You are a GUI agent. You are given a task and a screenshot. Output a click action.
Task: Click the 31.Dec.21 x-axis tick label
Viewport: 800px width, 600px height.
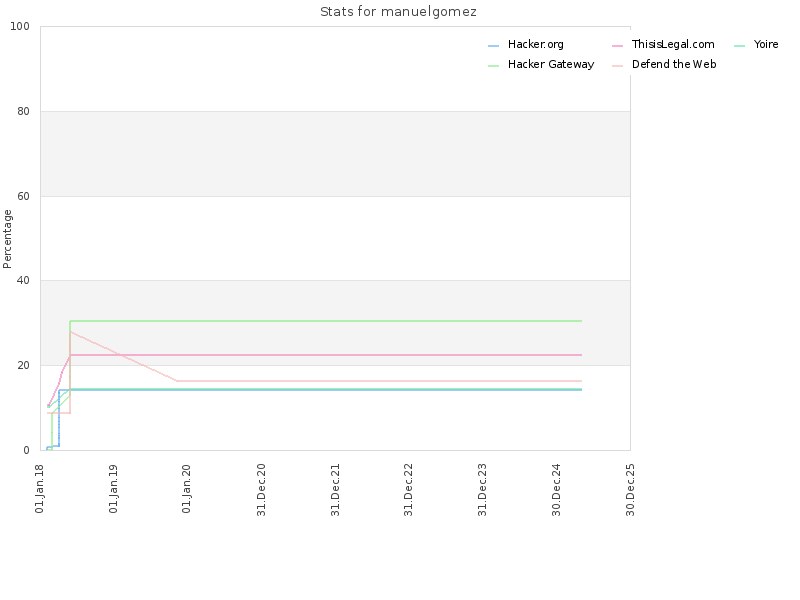click(335, 490)
